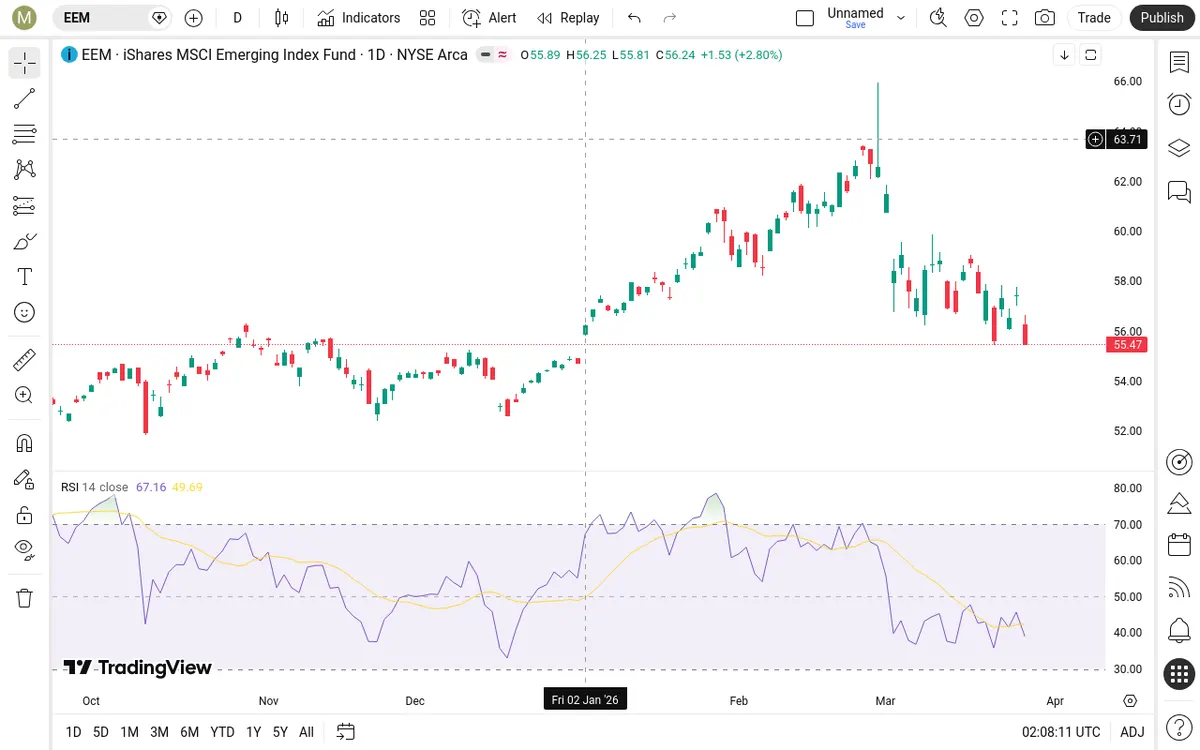Screen dimensions: 1200x750
Task: Select the YTD range tab
Action: coord(222,732)
